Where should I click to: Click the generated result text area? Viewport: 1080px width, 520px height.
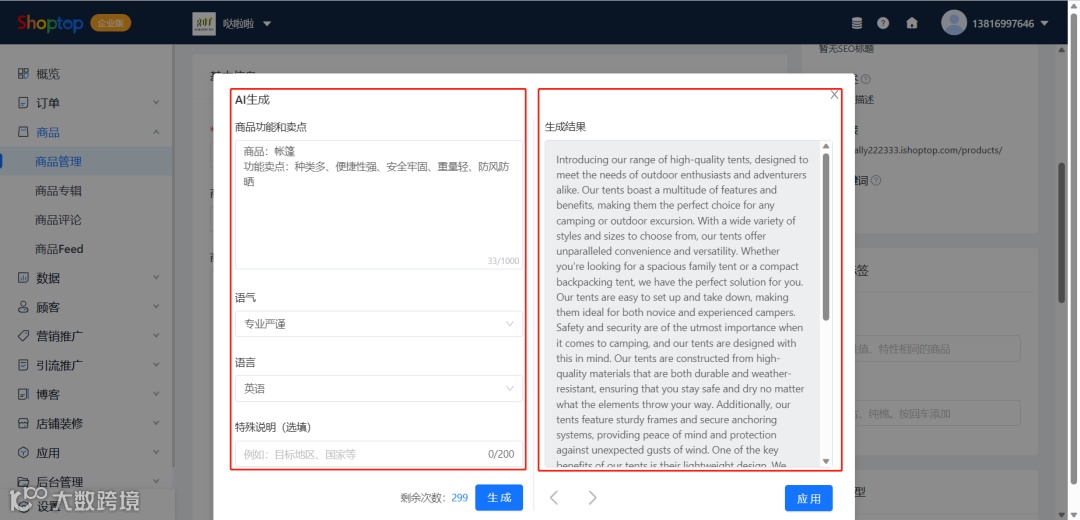682,304
